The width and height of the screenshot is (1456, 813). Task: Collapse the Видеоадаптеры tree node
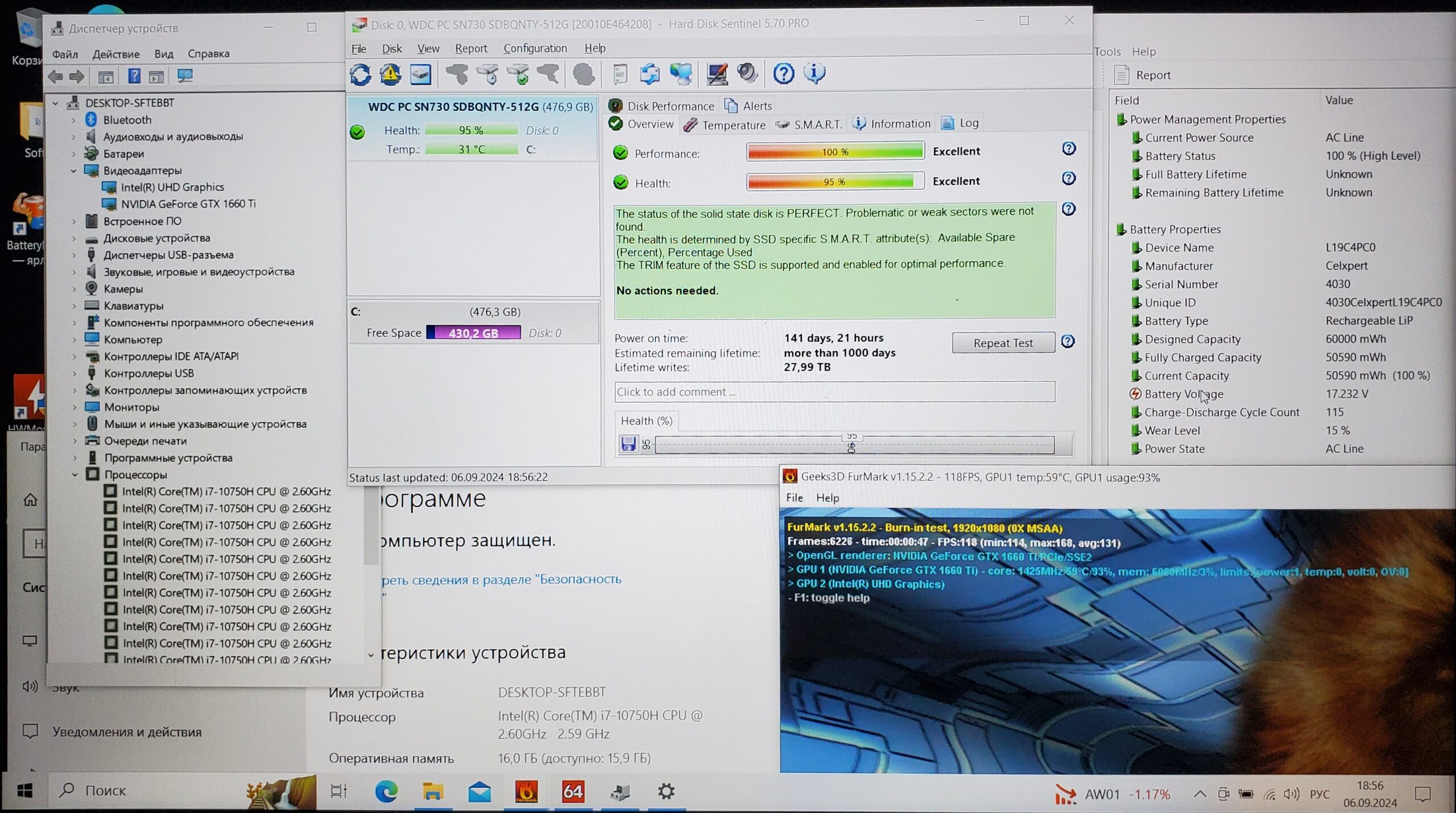pos(73,171)
